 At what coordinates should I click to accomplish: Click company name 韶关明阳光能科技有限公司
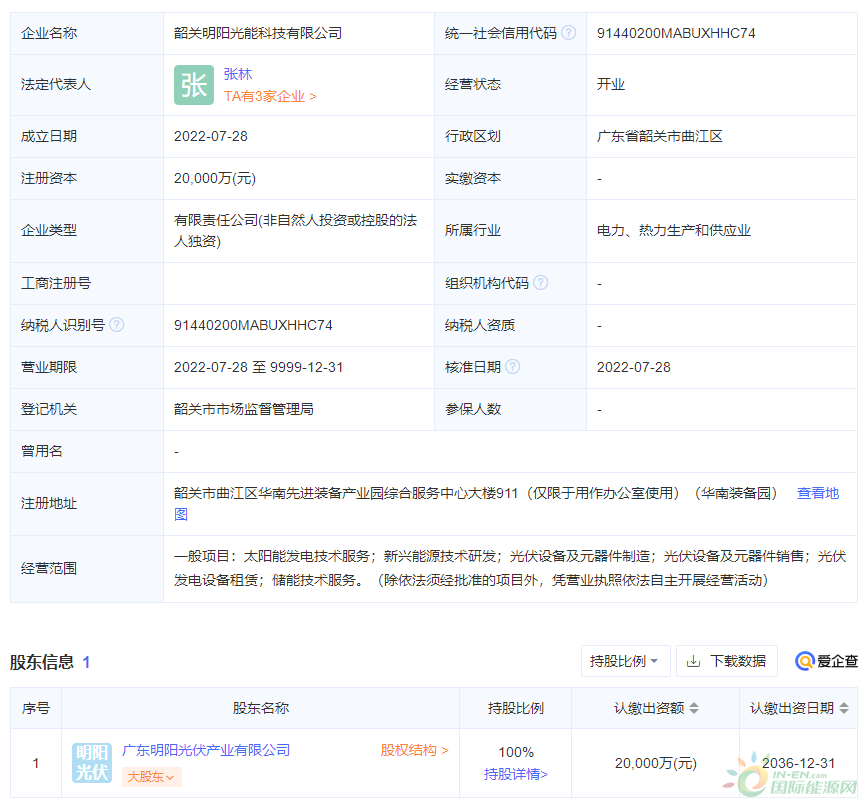tap(258, 33)
